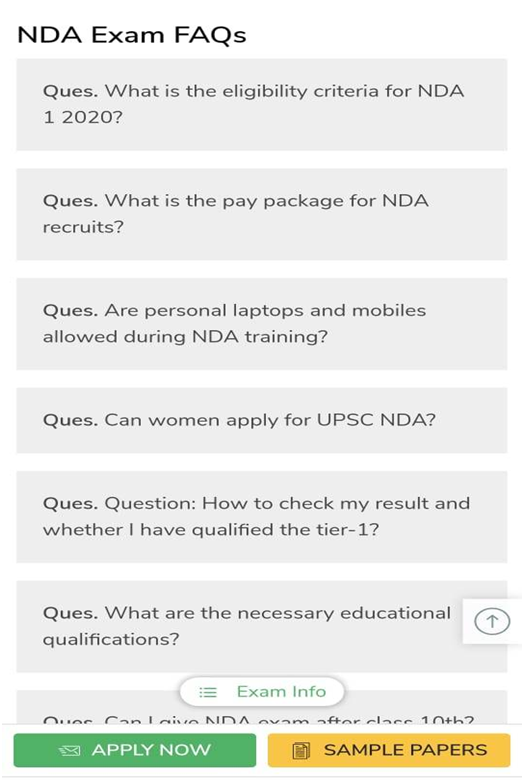The height and width of the screenshot is (784, 524).
Task: Click the NDA Exam FAQs heading
Action: 132,35
